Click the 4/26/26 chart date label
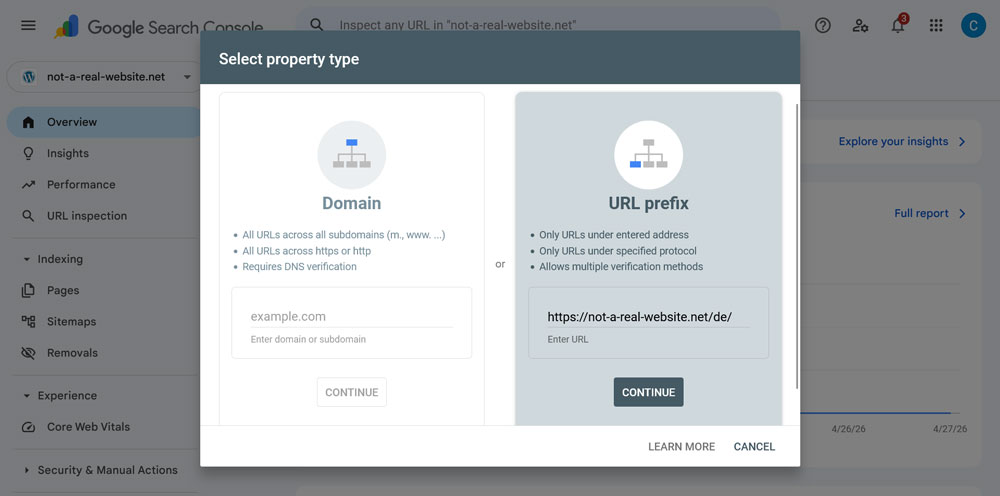 pyautogui.click(x=848, y=429)
